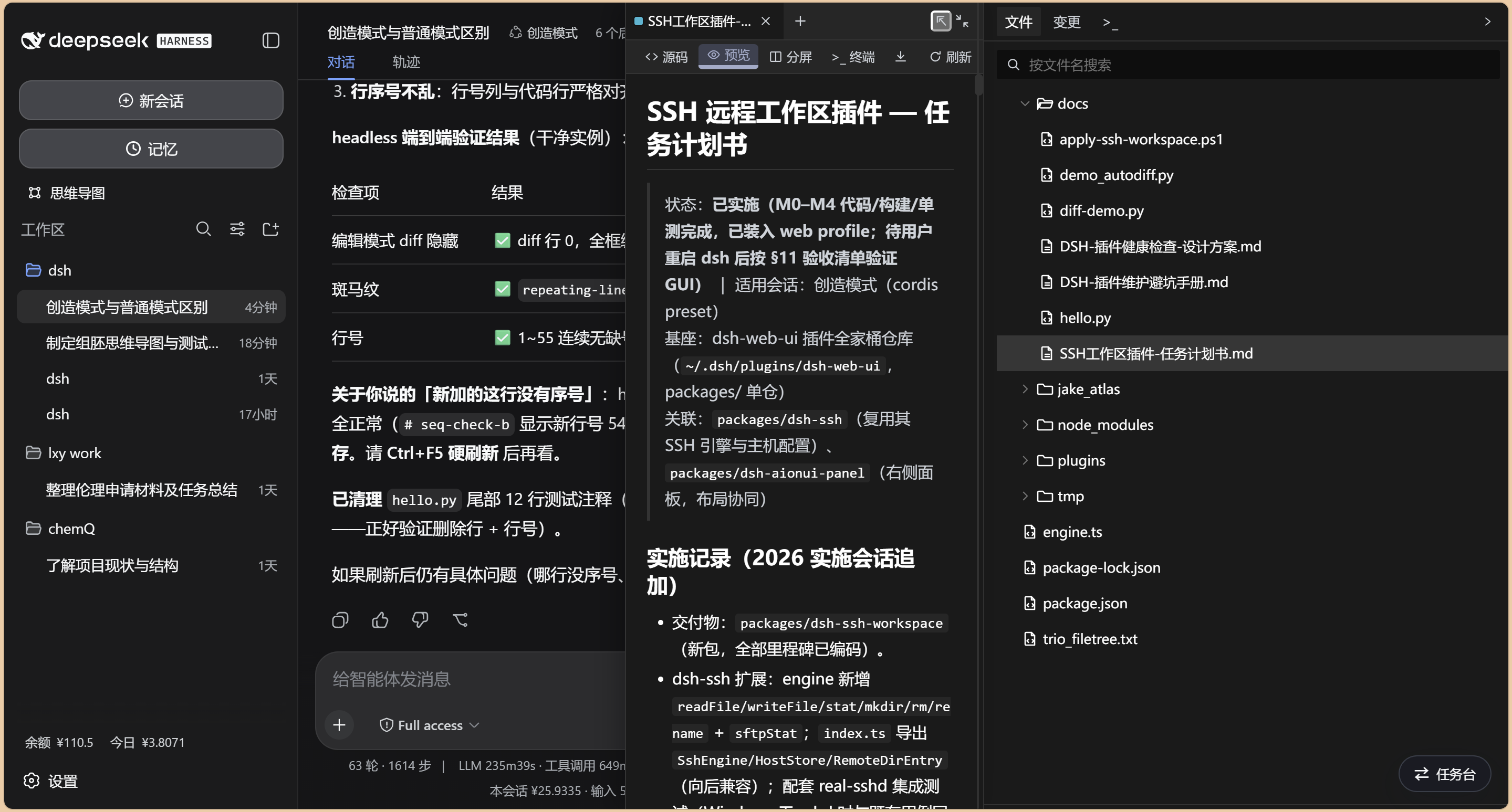1512x812 pixels.
Task: Expand the jake_atlas folder
Action: [1025, 389]
